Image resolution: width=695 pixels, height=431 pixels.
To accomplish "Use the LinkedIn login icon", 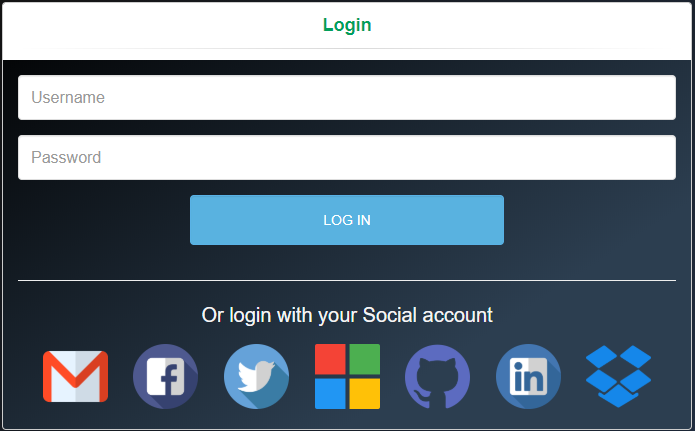I will tap(528, 376).
